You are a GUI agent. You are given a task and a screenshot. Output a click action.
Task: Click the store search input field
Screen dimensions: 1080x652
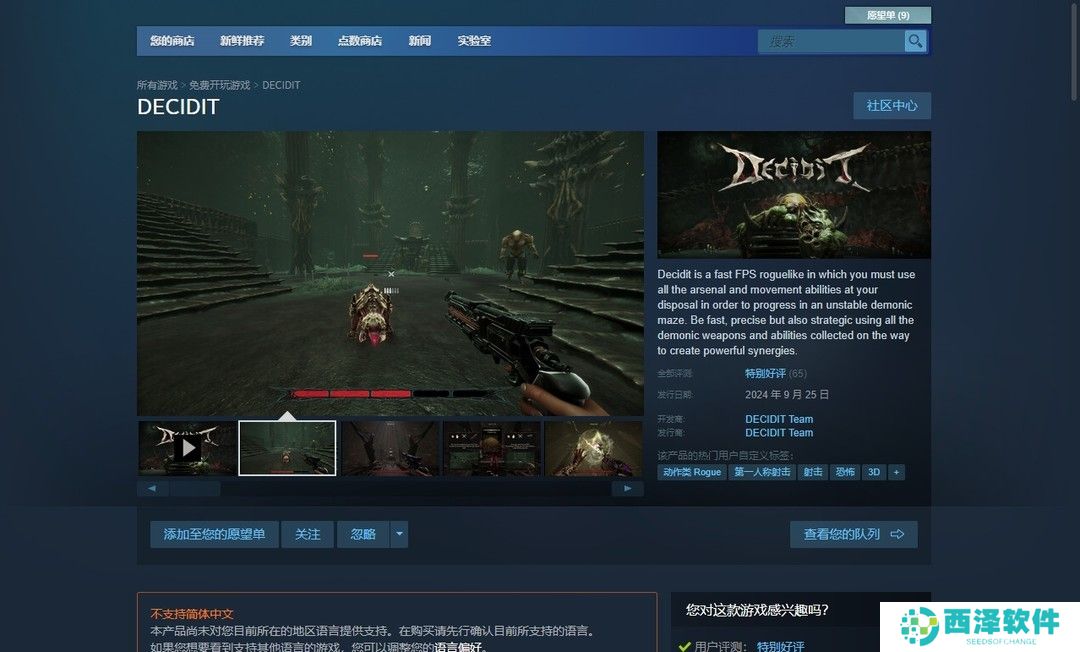[832, 41]
